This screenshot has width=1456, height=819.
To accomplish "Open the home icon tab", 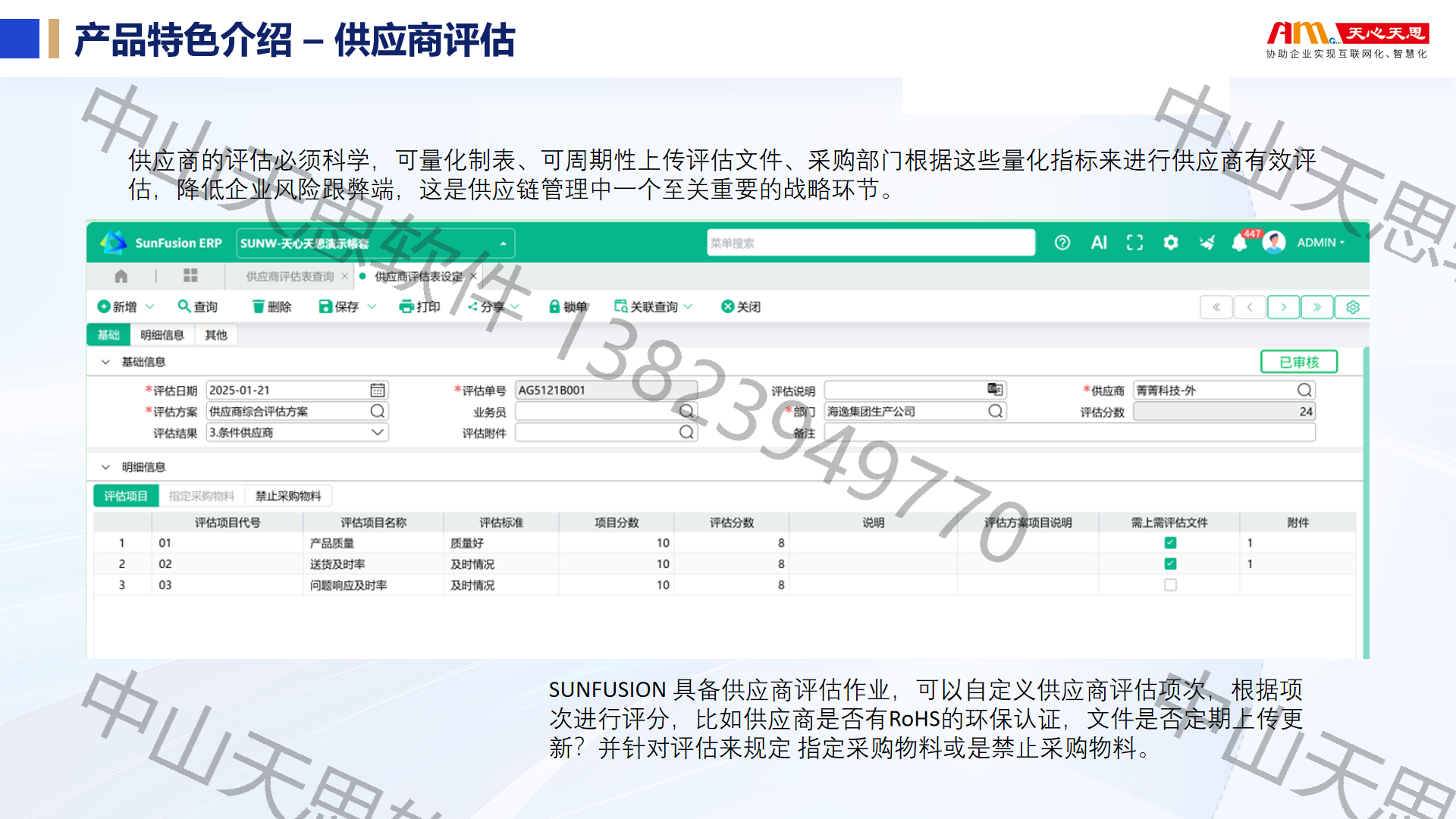I will [121, 276].
